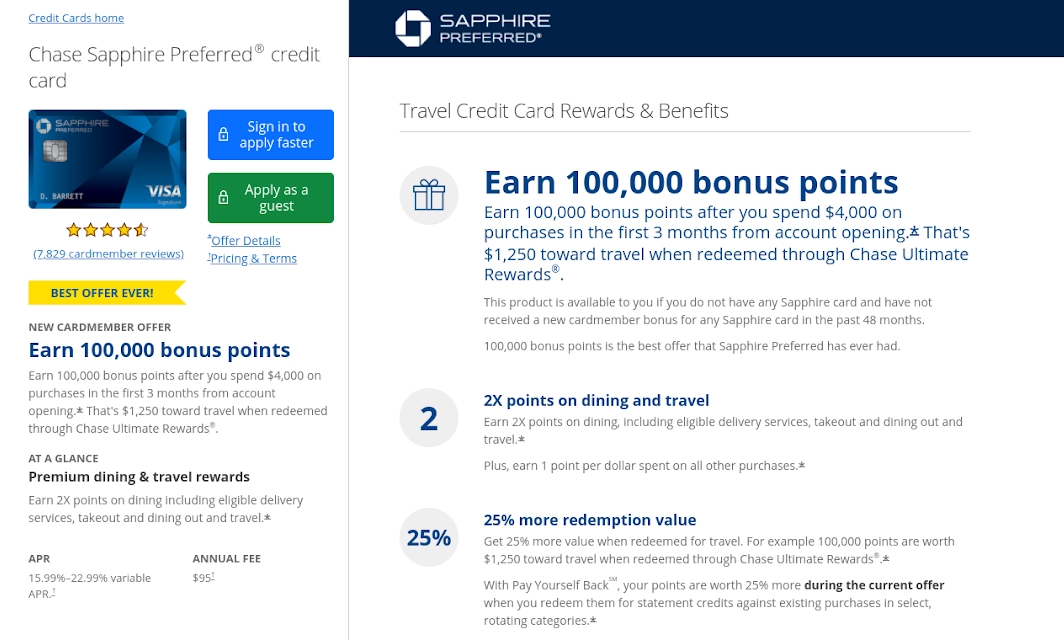Click the lock icon on the blue sign-in button
Image resolution: width=1064 pixels, height=640 pixels.
pos(221,134)
